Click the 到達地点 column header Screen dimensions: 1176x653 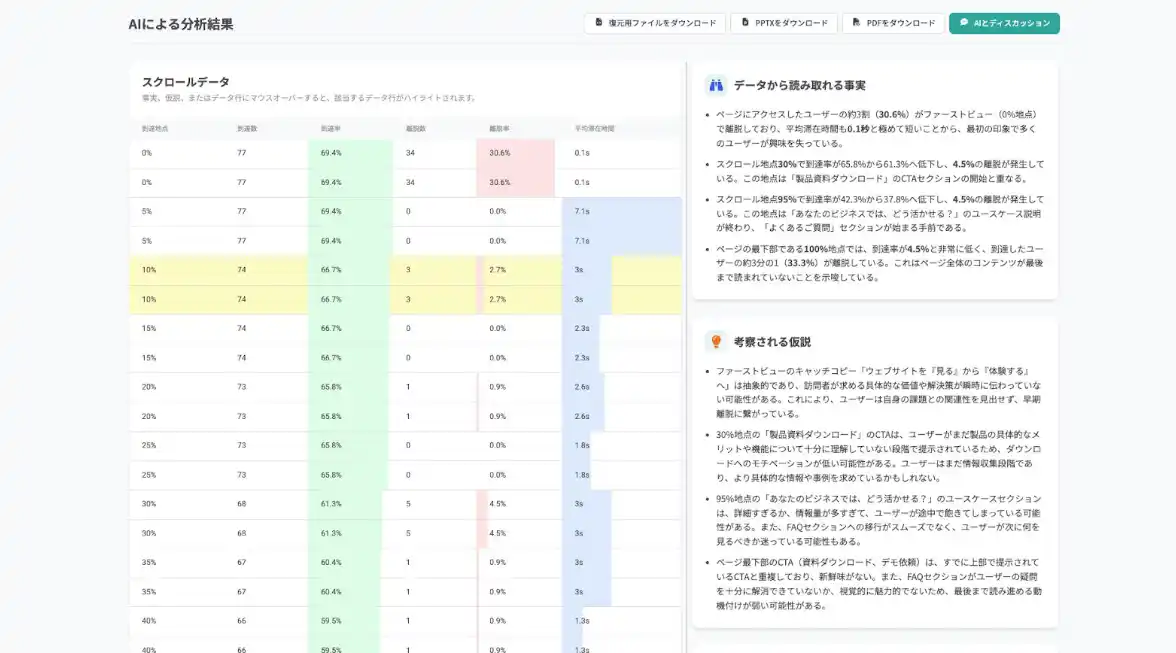(x=154, y=129)
